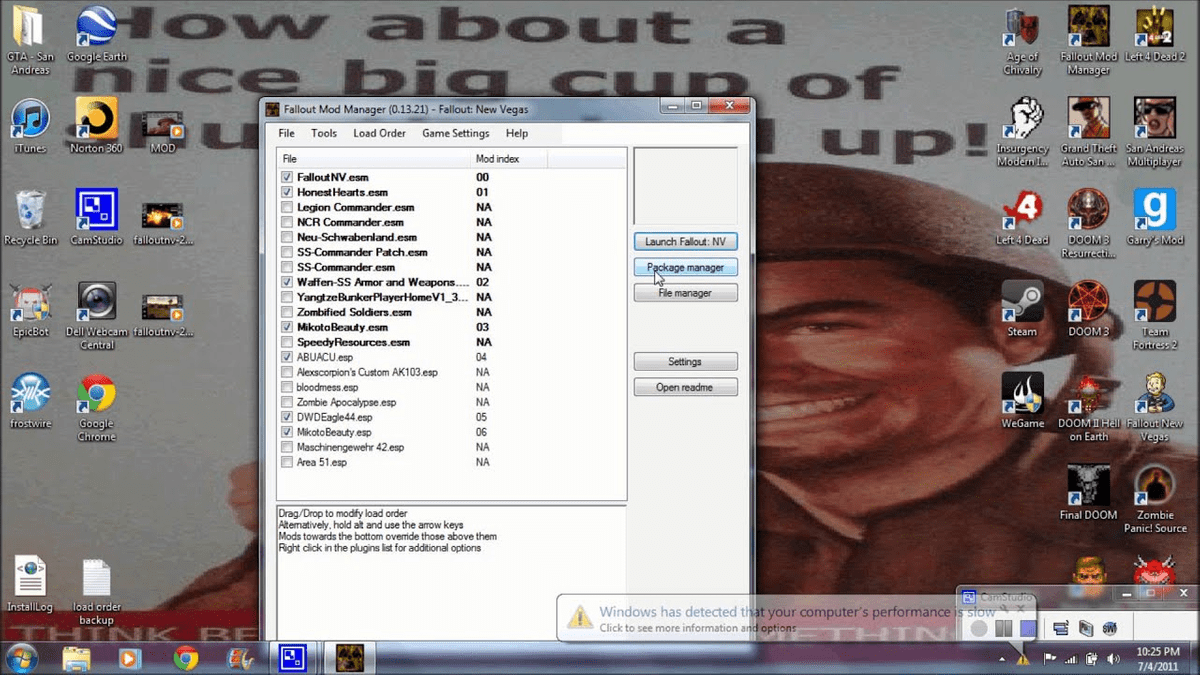The width and height of the screenshot is (1200, 675).
Task: Click the Windows Start button
Action: pyautogui.click(x=22, y=658)
